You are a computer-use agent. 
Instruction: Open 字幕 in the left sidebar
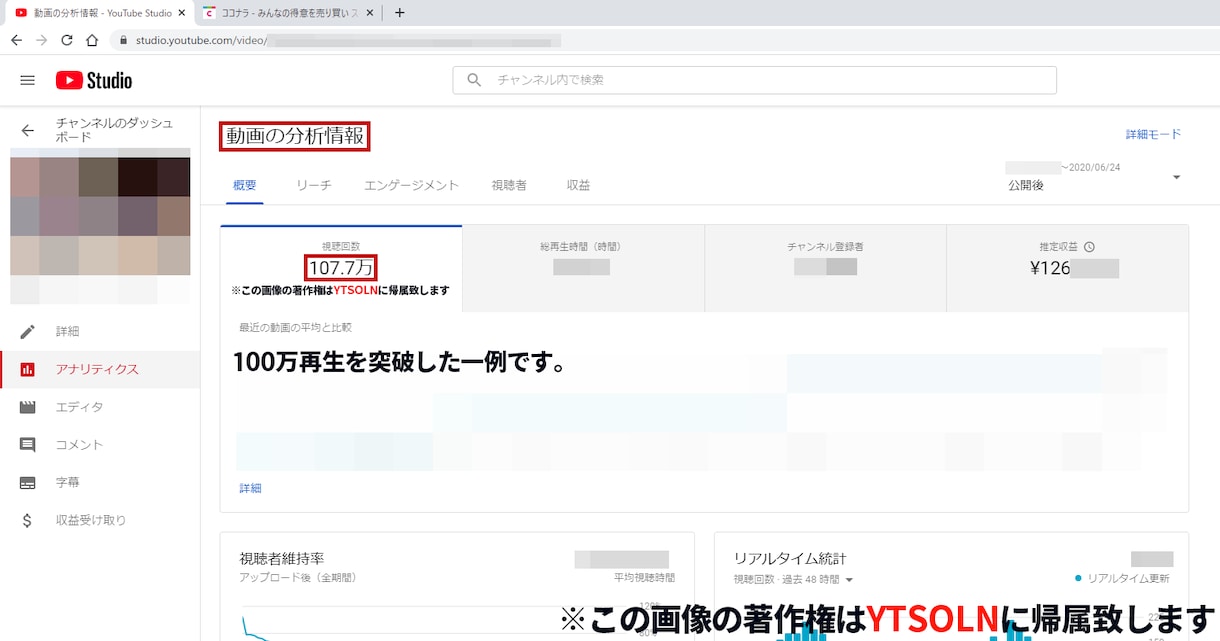point(67,482)
